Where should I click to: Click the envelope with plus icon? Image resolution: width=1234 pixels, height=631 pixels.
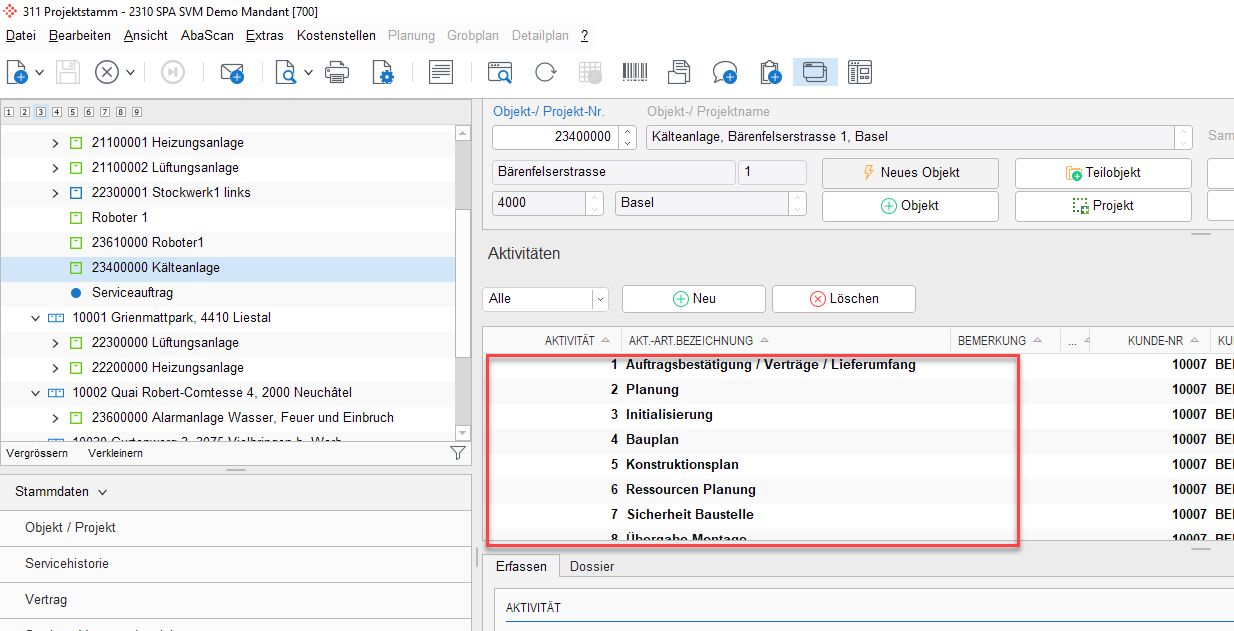[232, 72]
